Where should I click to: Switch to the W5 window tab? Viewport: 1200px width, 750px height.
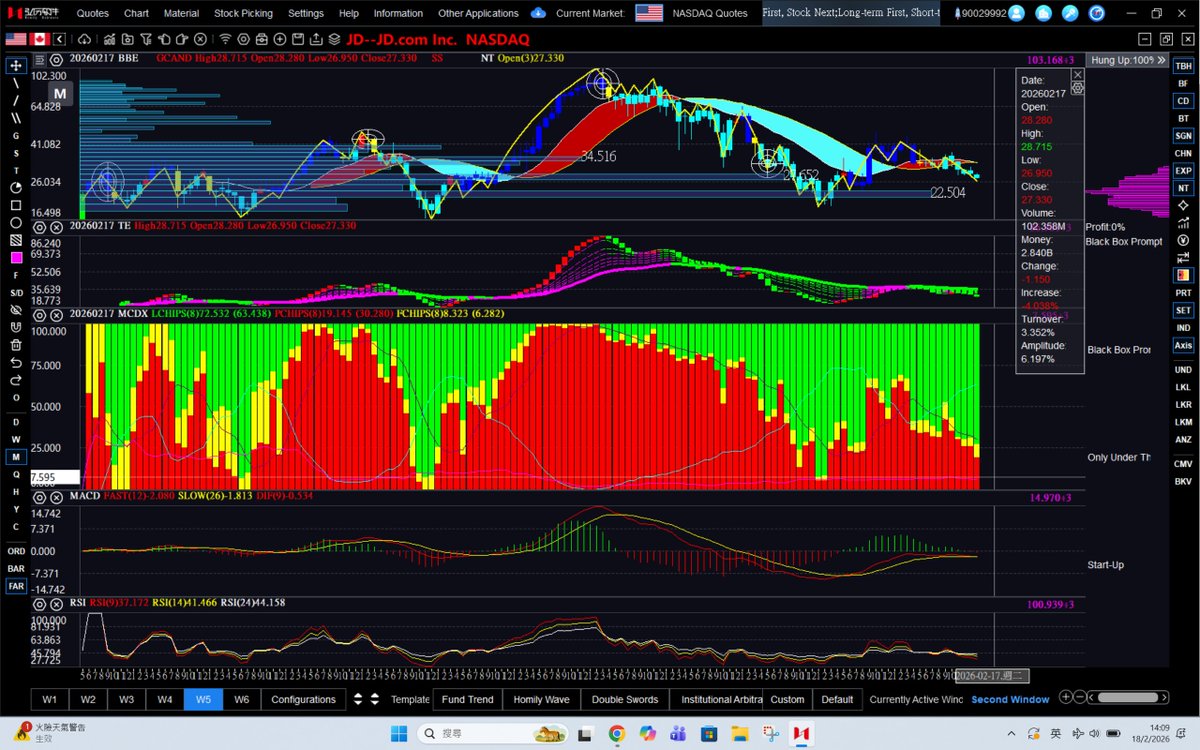click(203, 699)
